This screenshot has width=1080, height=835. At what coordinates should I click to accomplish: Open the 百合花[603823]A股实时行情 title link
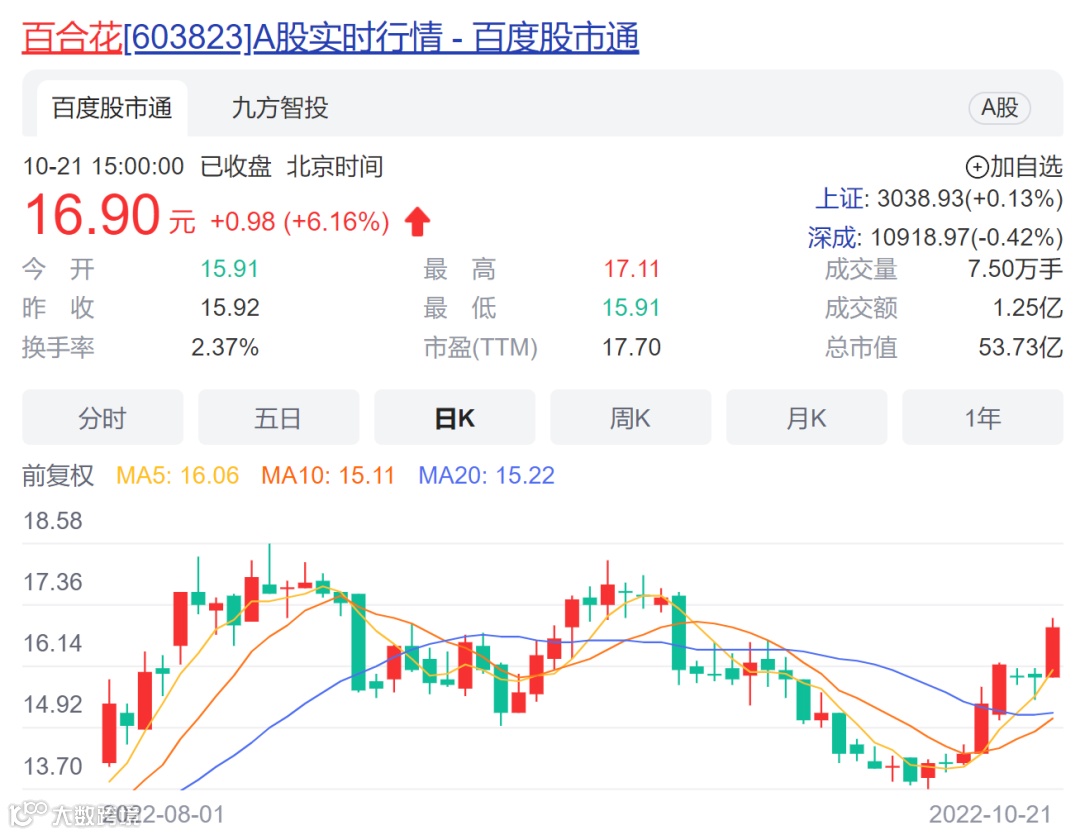coord(330,37)
